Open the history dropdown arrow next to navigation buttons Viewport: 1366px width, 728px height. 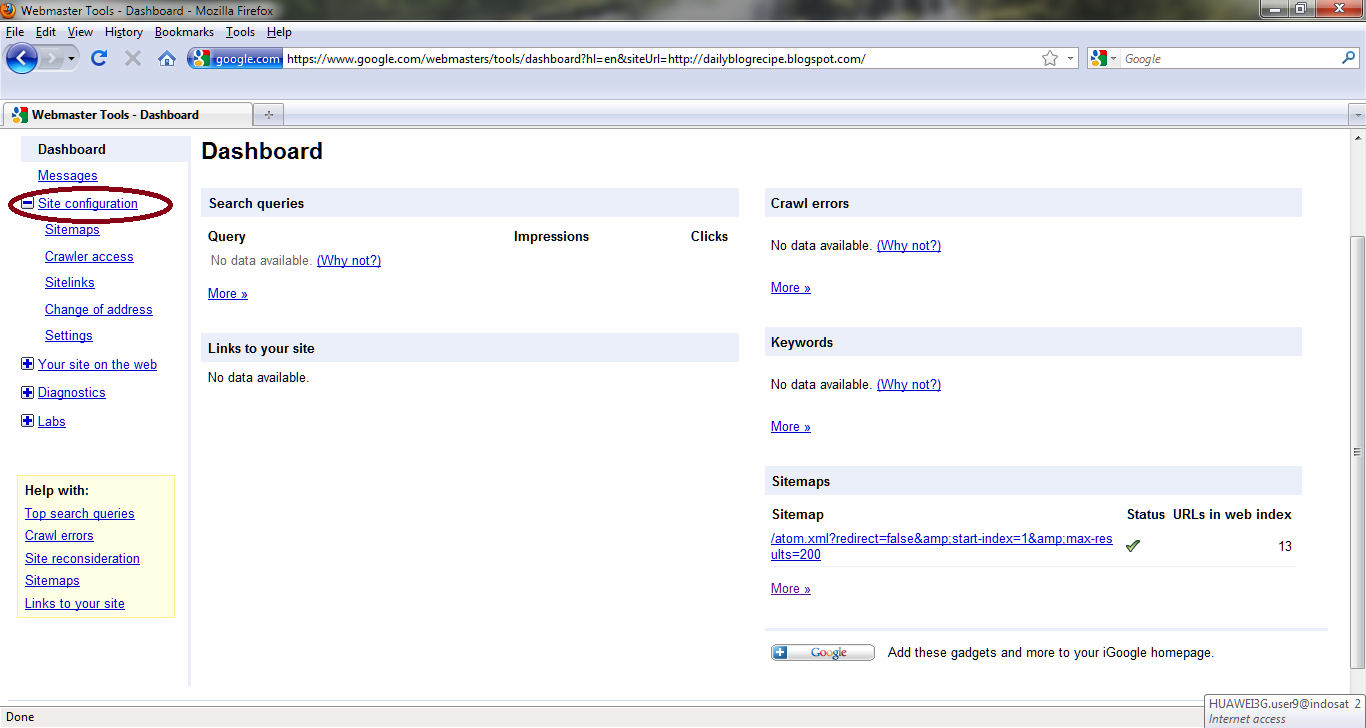coord(72,59)
